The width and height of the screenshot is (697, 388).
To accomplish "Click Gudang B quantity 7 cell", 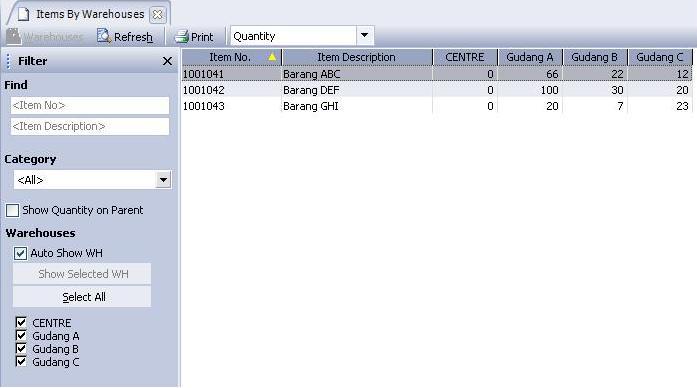I will [595, 106].
